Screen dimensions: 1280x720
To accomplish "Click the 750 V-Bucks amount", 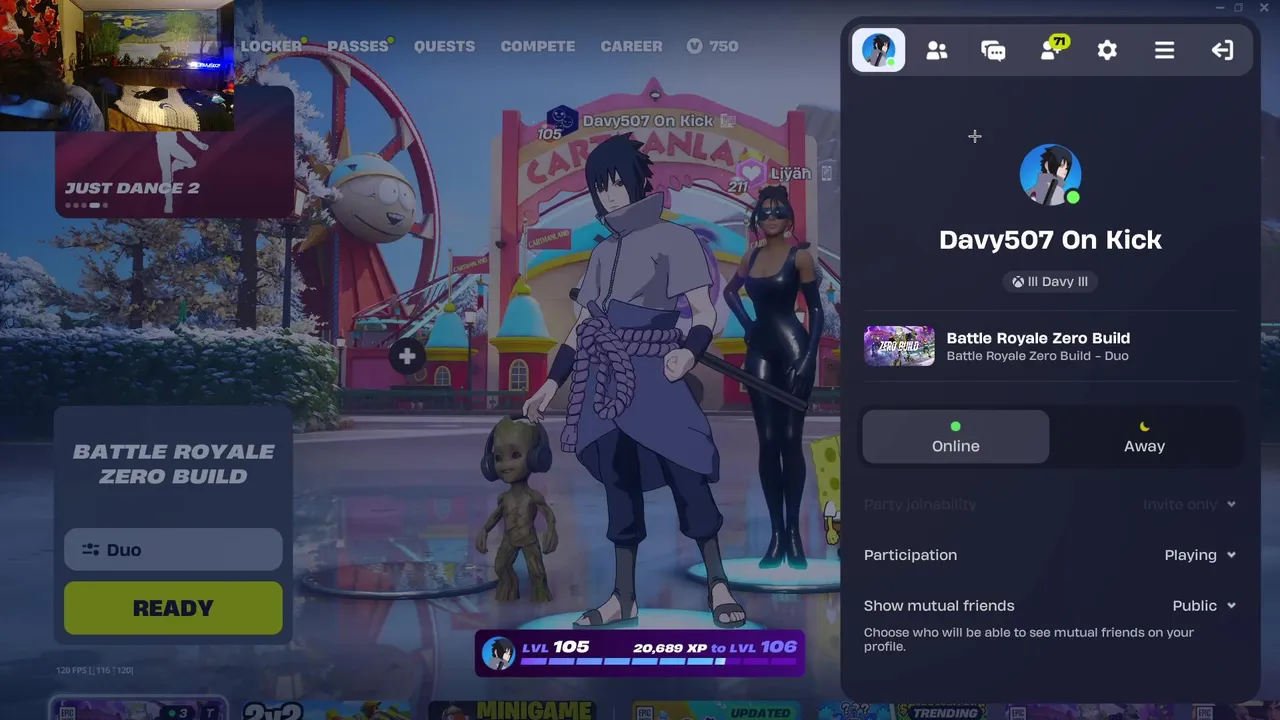I will pos(724,46).
